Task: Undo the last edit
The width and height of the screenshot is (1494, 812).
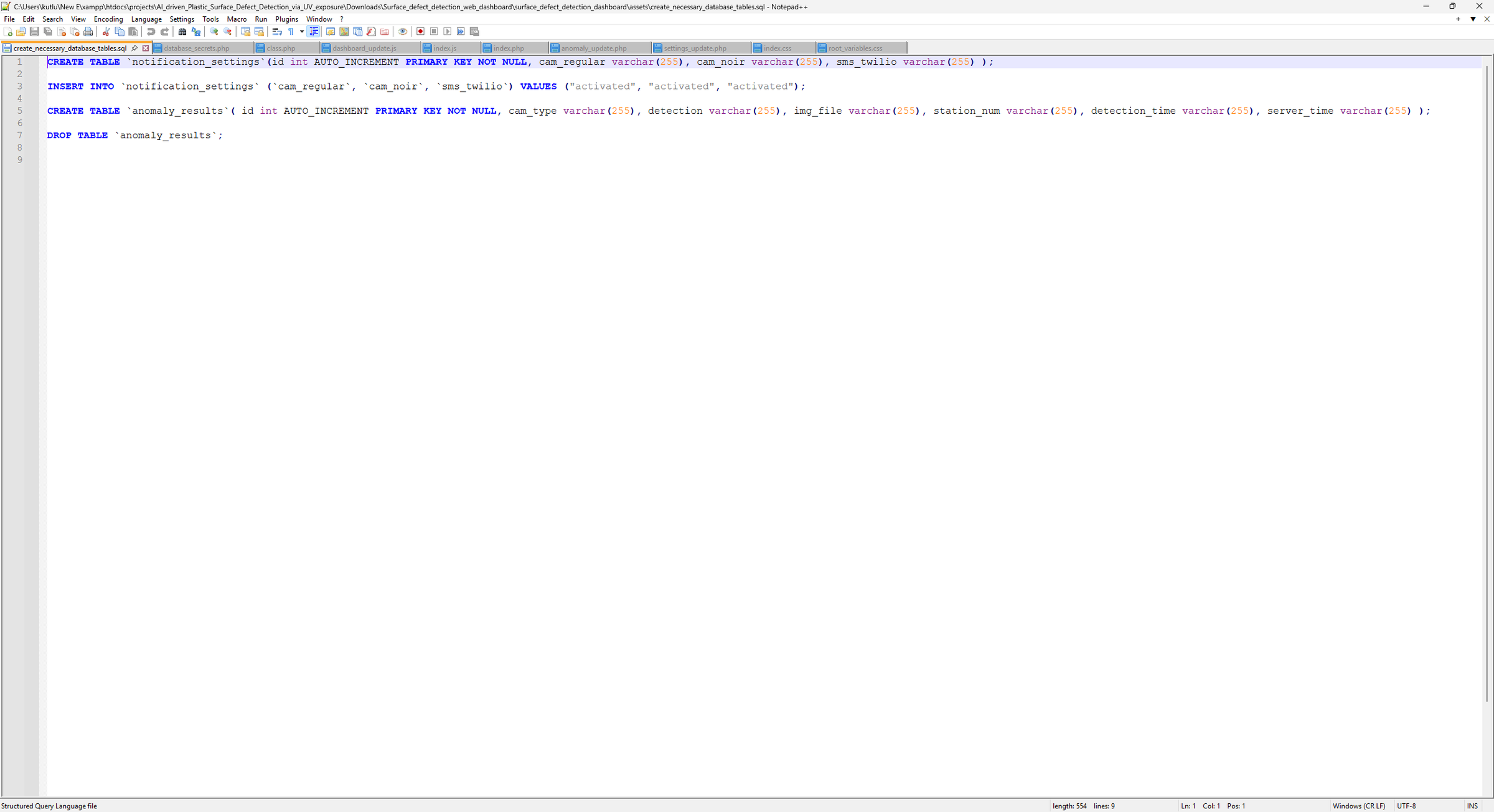Action: [x=151, y=32]
